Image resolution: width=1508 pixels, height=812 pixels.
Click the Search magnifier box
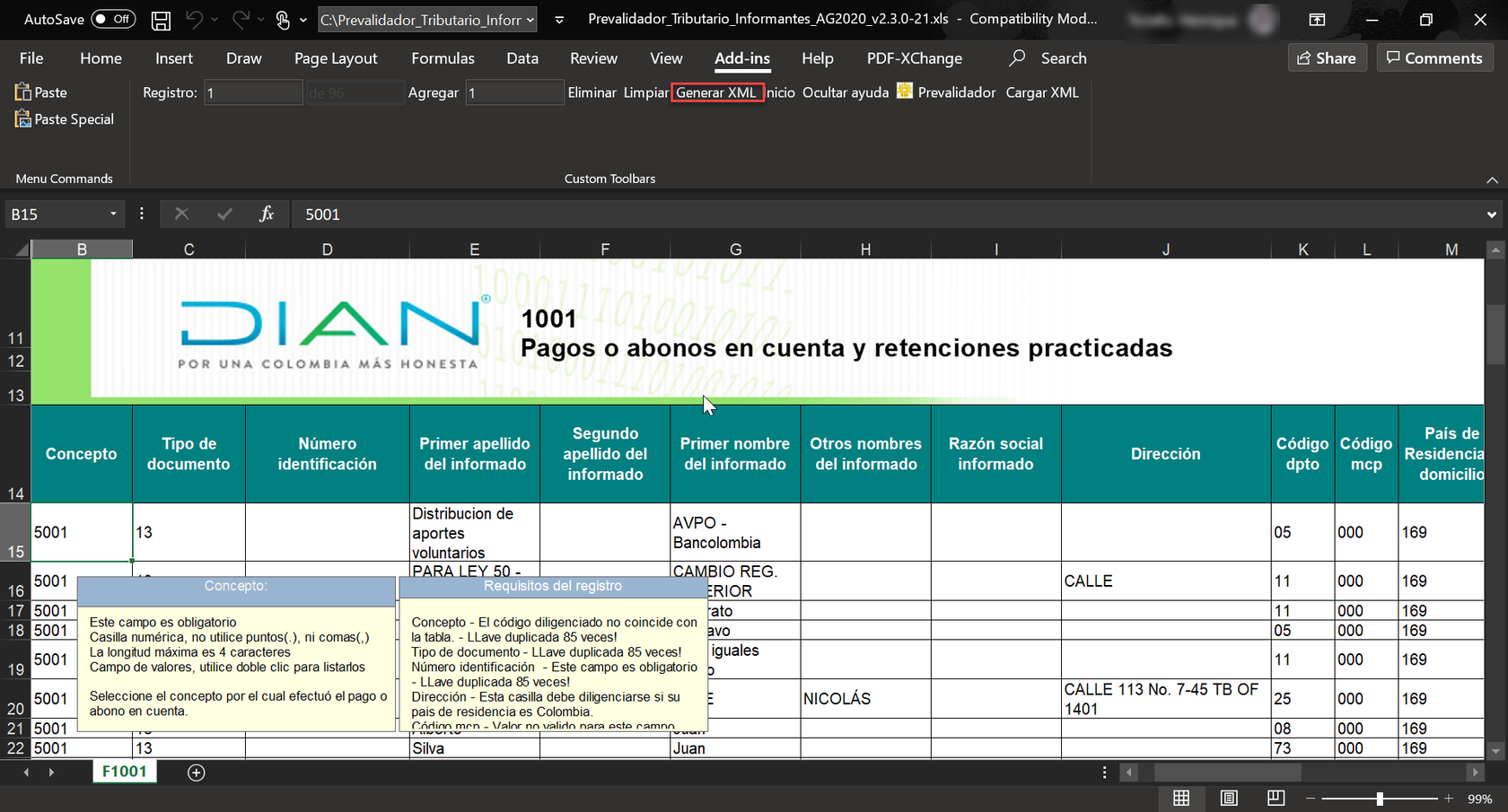pos(1048,58)
